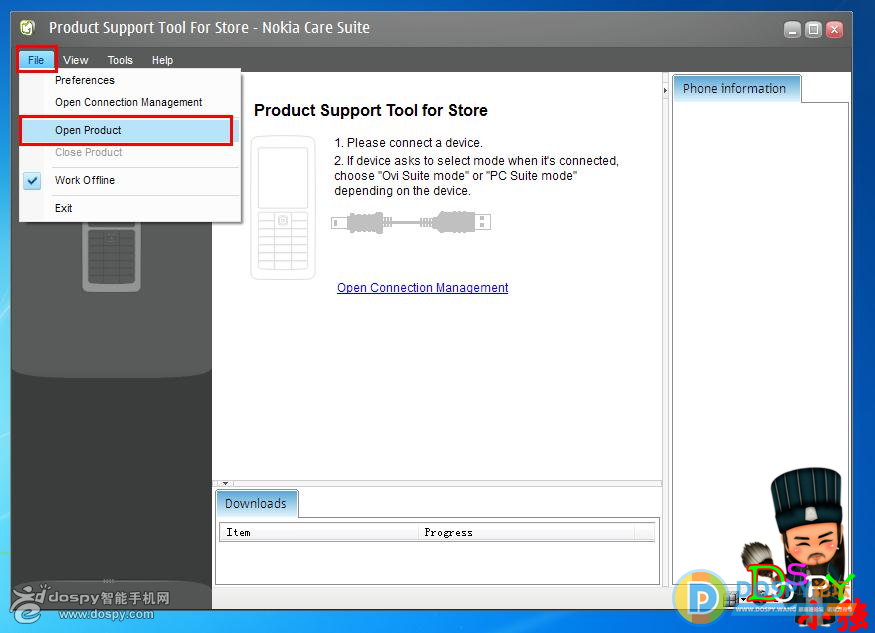Image resolution: width=875 pixels, height=633 pixels.
Task: Click the USB cable connection illustration
Action: (411, 222)
